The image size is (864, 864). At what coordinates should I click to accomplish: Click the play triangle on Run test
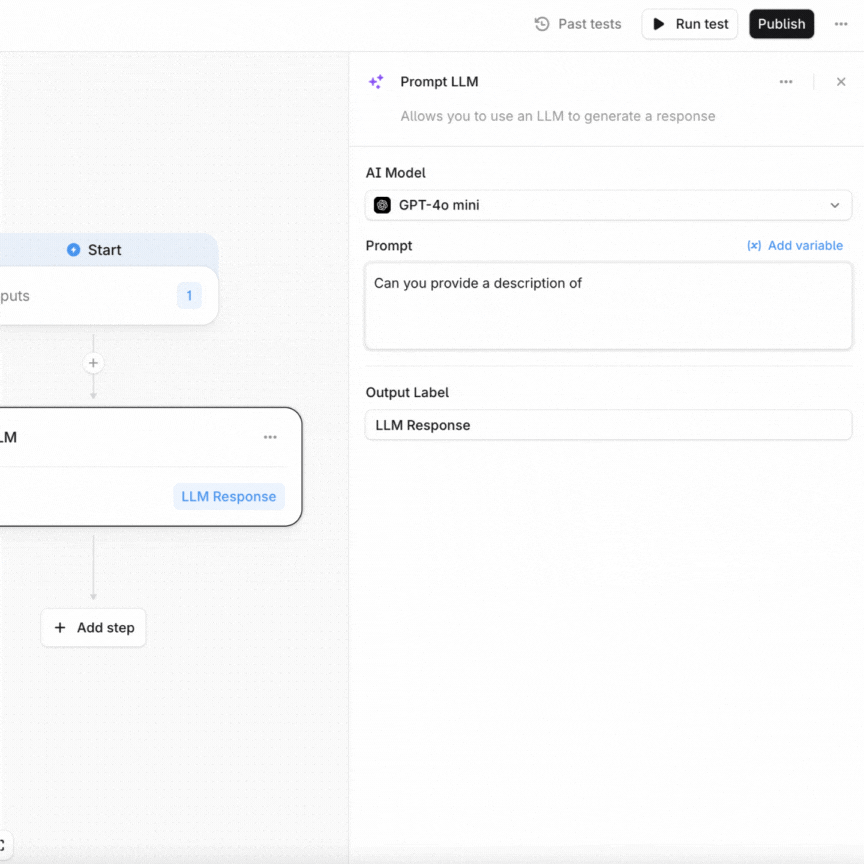click(660, 23)
